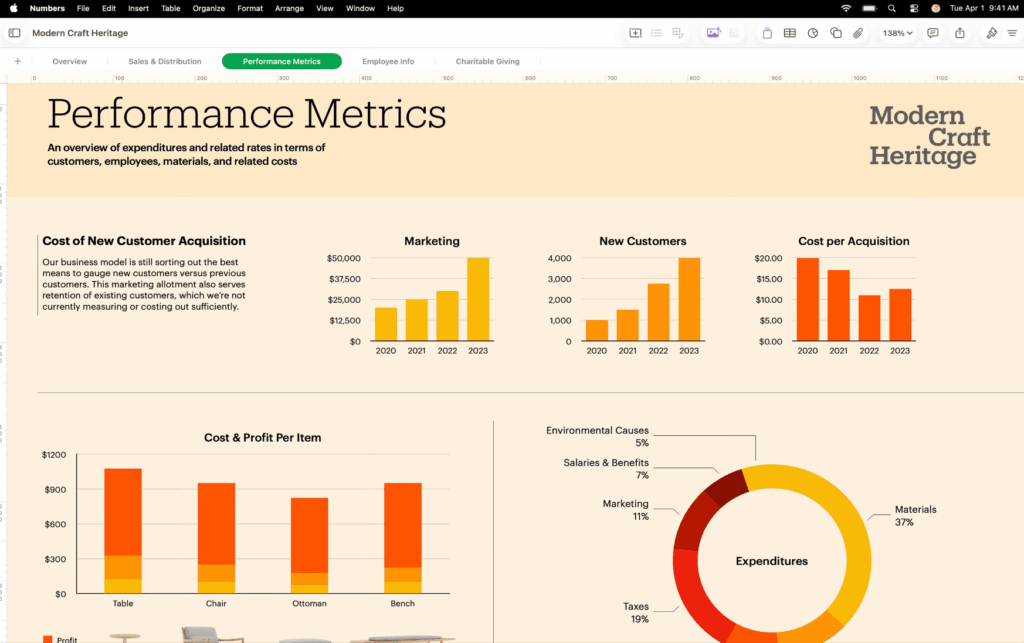Click the add sheet plus button
Image resolution: width=1024 pixels, height=643 pixels.
point(17,61)
